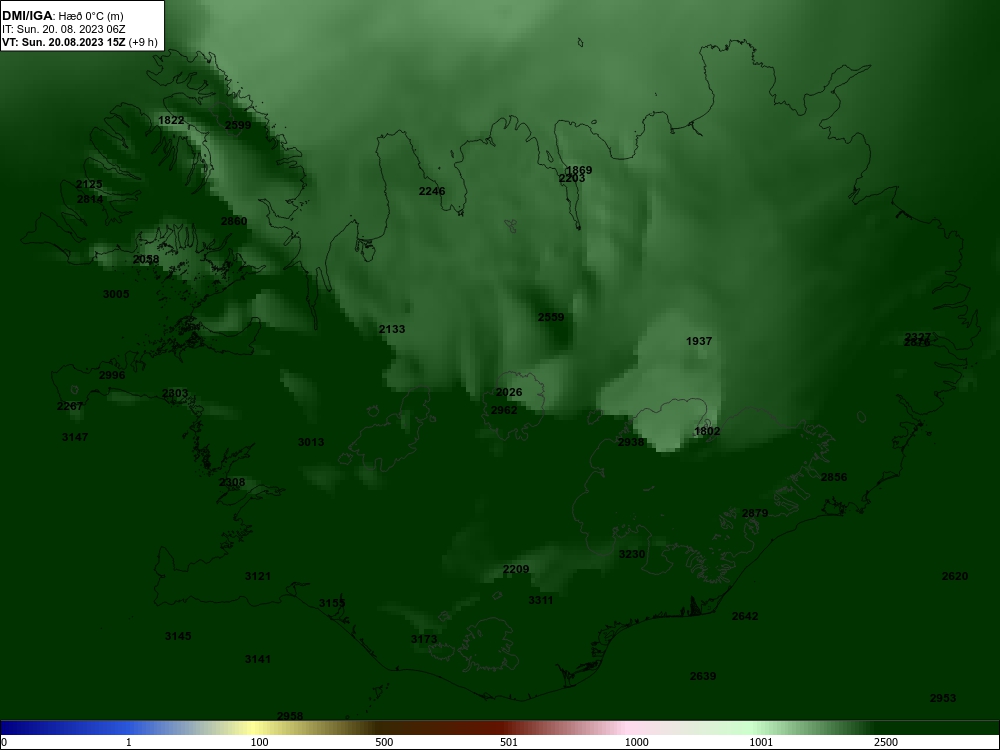Click the 2599 height value

(238, 126)
